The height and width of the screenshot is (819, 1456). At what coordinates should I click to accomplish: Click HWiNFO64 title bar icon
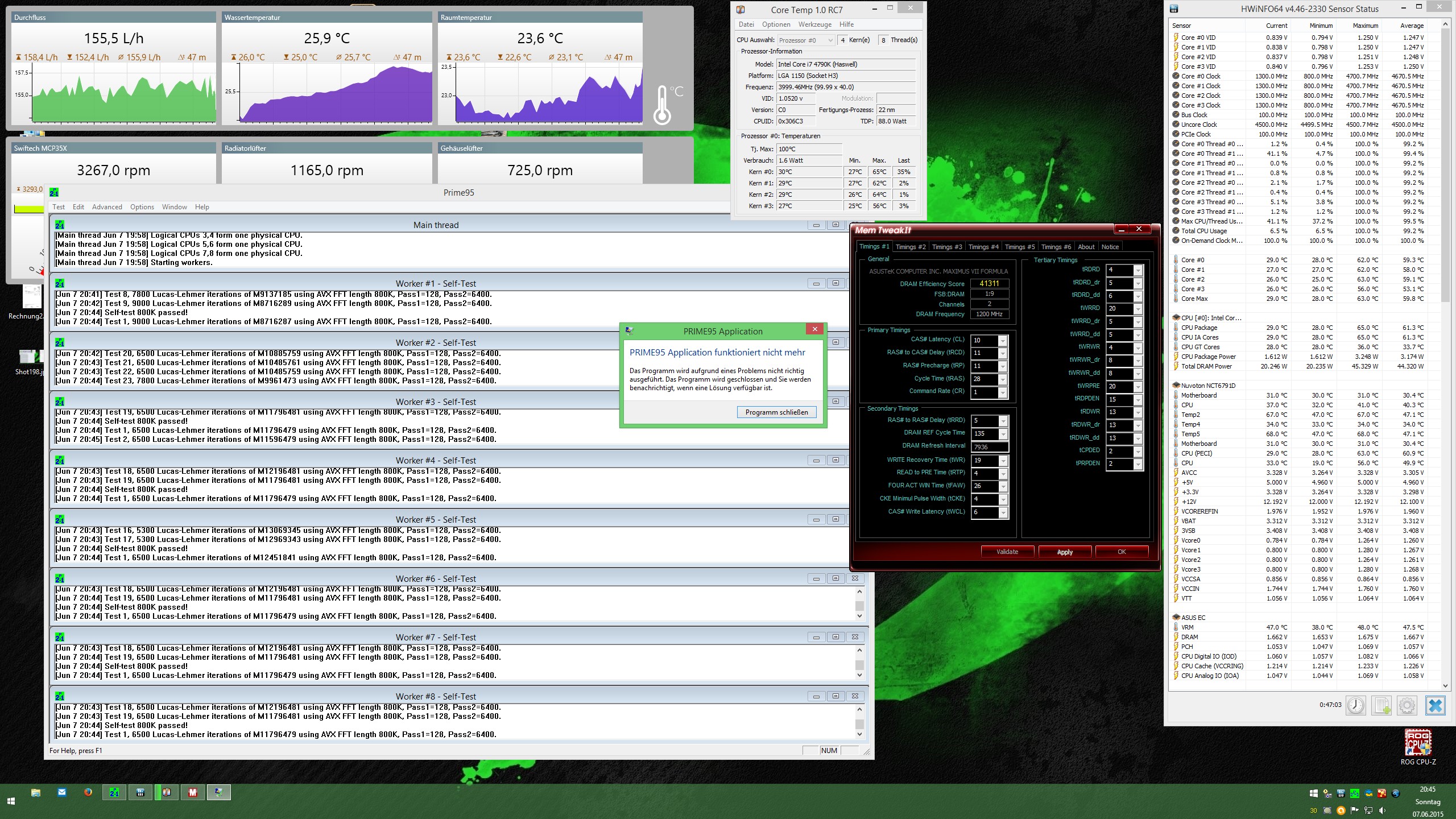(x=1174, y=9)
